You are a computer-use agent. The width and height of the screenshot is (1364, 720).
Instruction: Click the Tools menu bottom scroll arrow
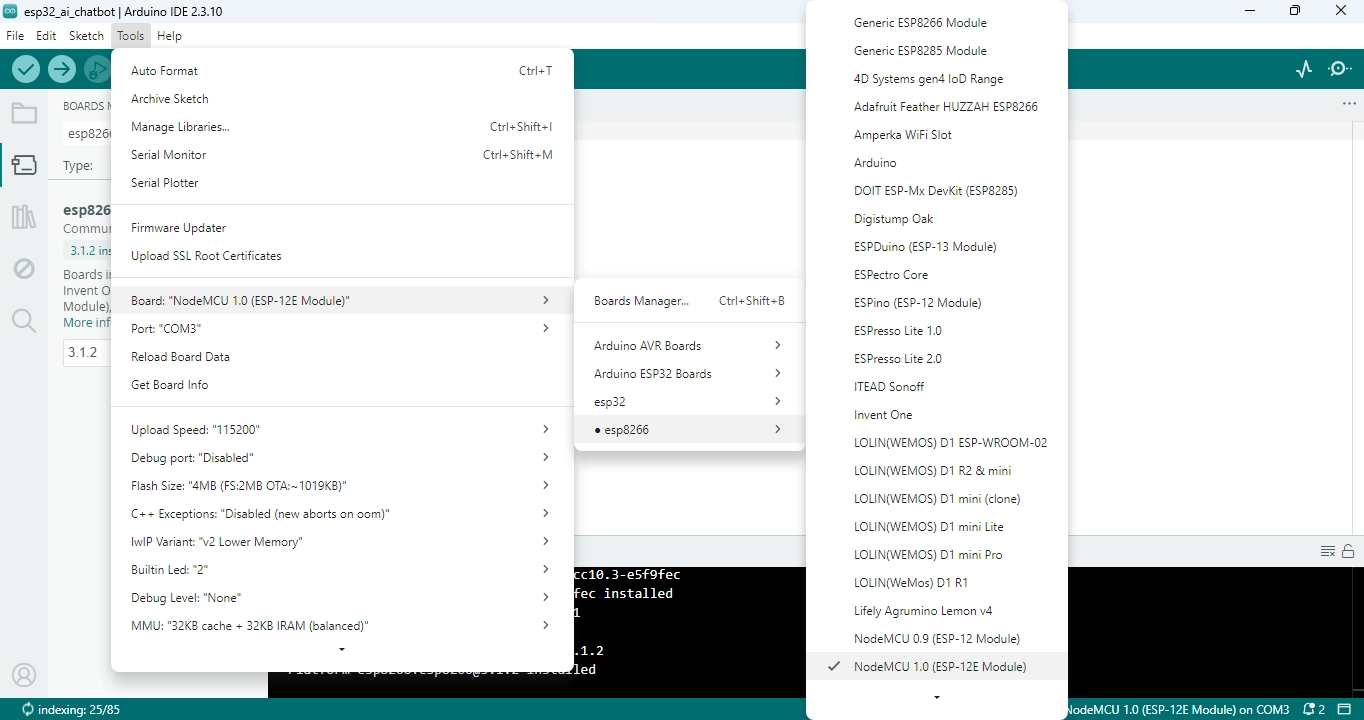tap(342, 650)
